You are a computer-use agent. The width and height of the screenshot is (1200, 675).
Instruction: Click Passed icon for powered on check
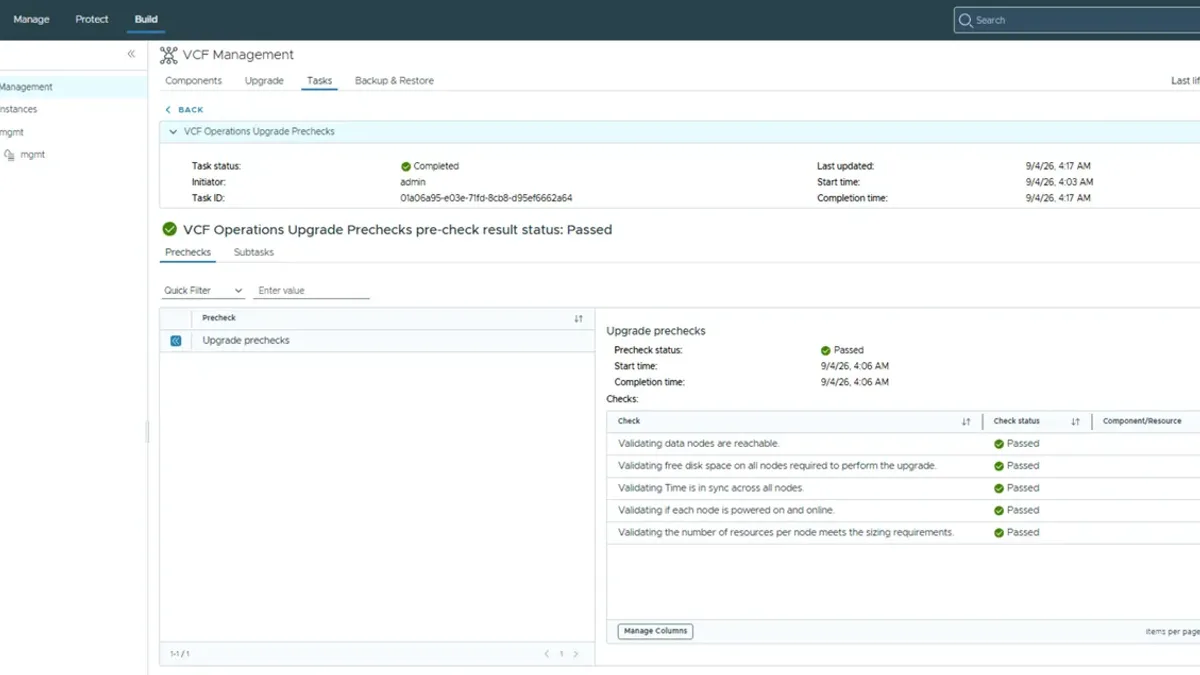click(x=999, y=510)
